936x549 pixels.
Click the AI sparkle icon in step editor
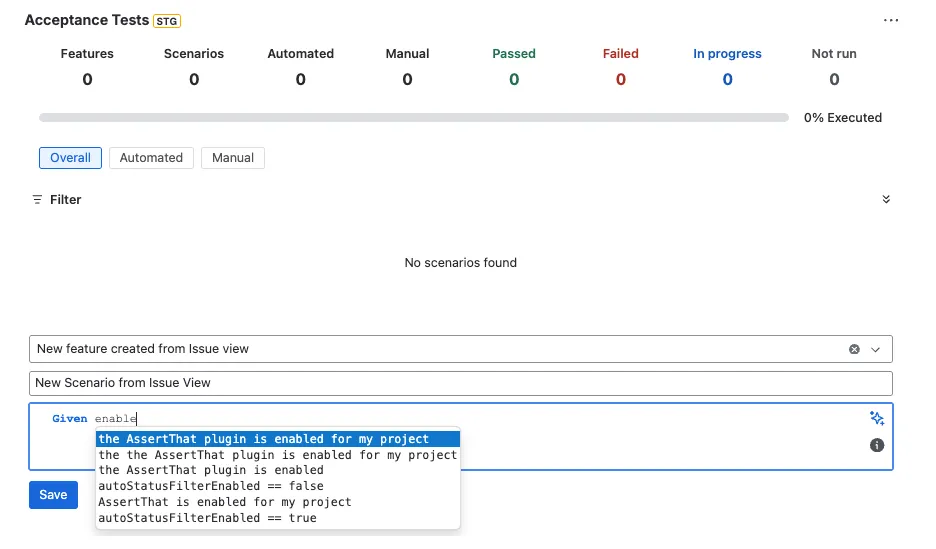[x=876, y=418]
